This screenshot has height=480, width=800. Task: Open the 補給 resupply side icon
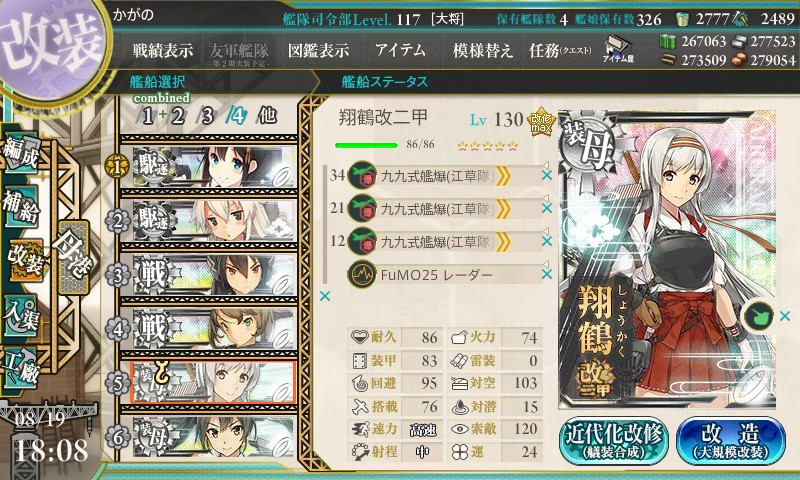click(21, 206)
